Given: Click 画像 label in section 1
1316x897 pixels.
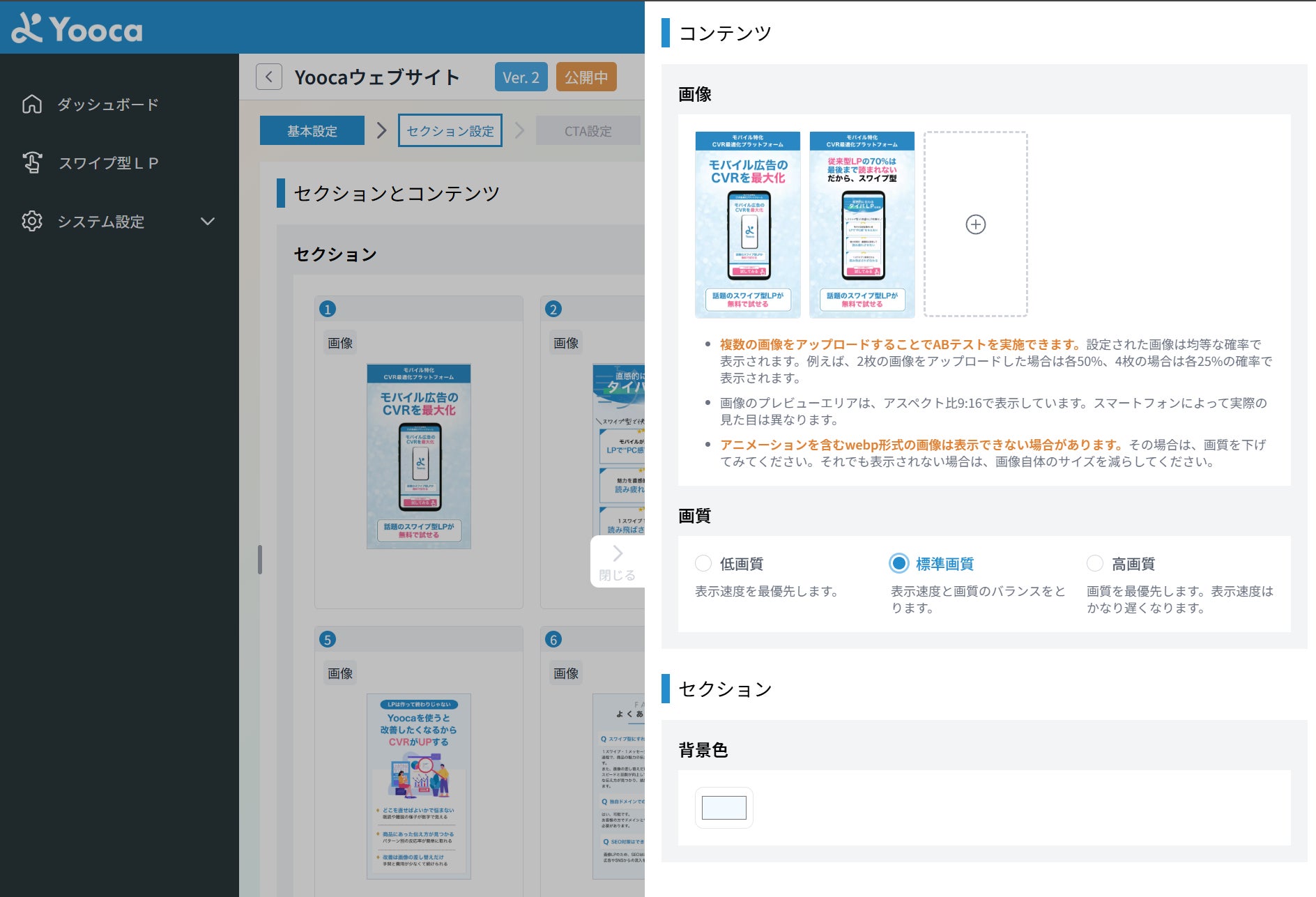Looking at the screenshot, I should (340, 343).
